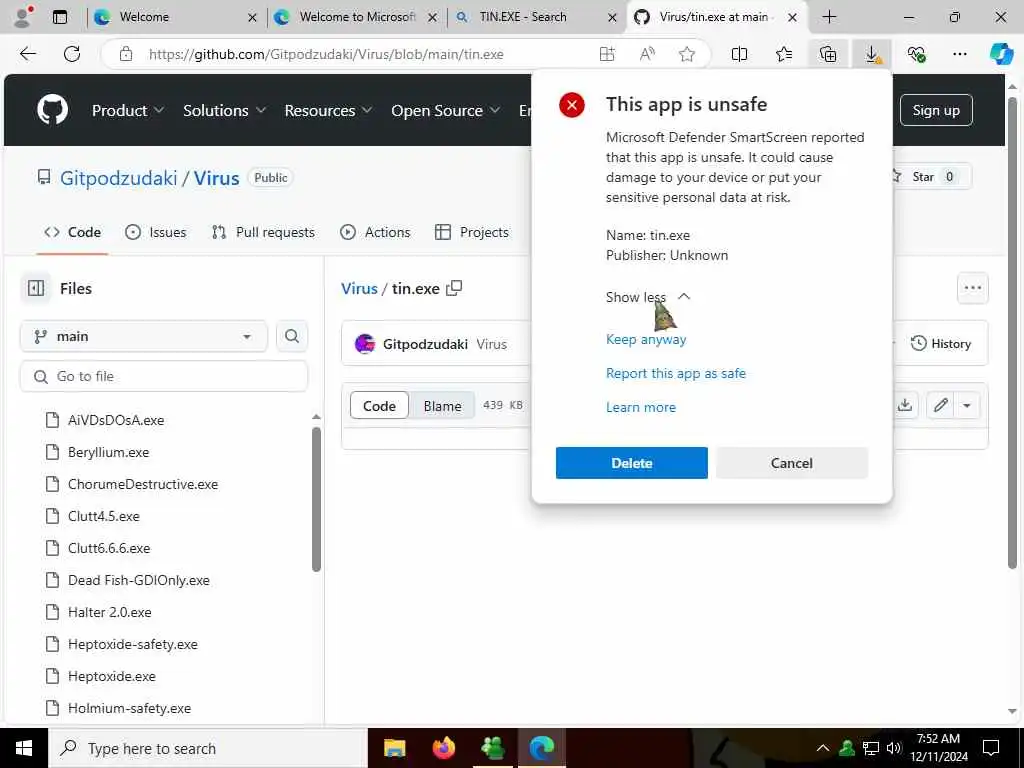Screen dimensions: 1024x768
Task: Switch to Welcome tab
Action: point(174,17)
